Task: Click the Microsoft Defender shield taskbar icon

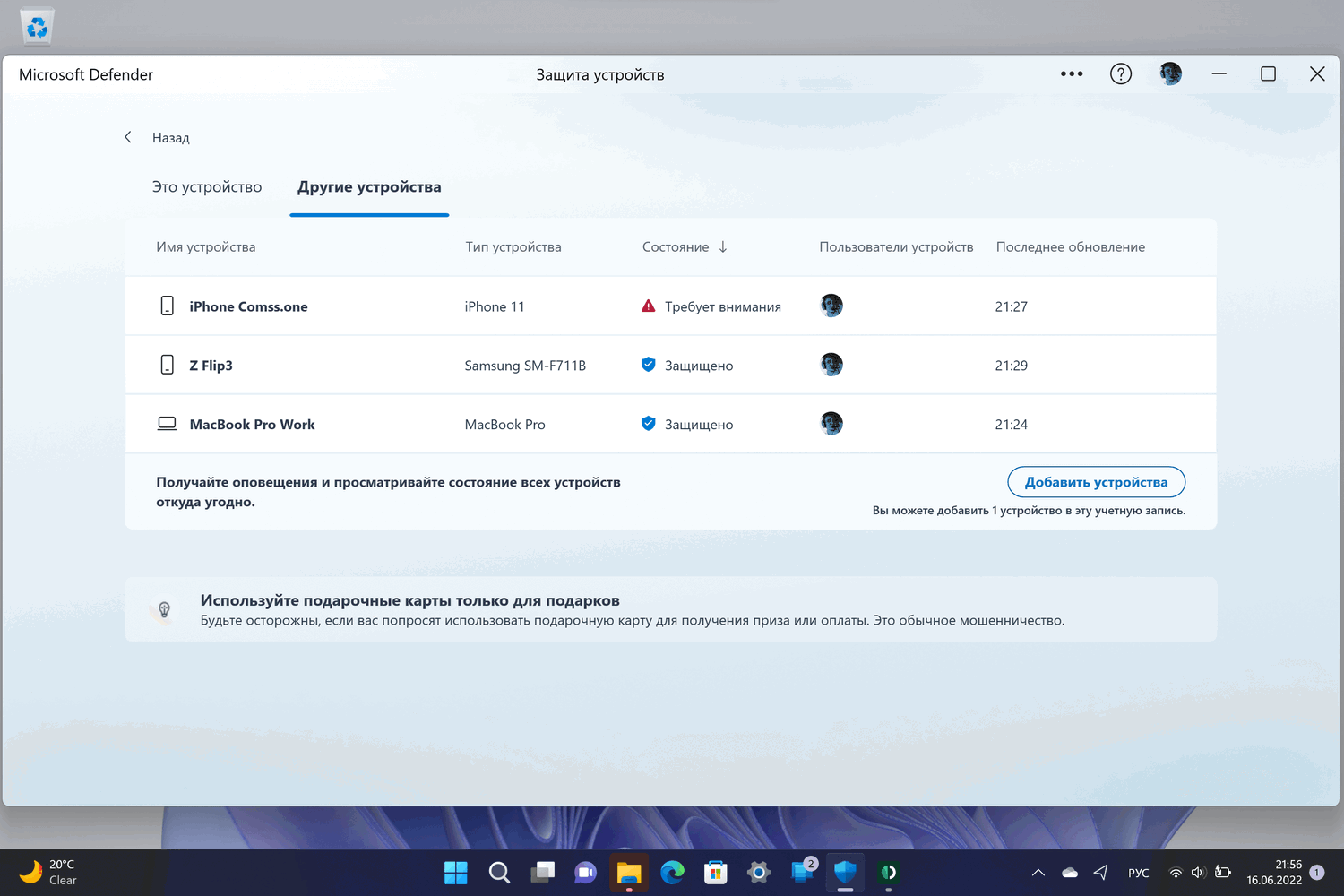Action: (x=845, y=872)
